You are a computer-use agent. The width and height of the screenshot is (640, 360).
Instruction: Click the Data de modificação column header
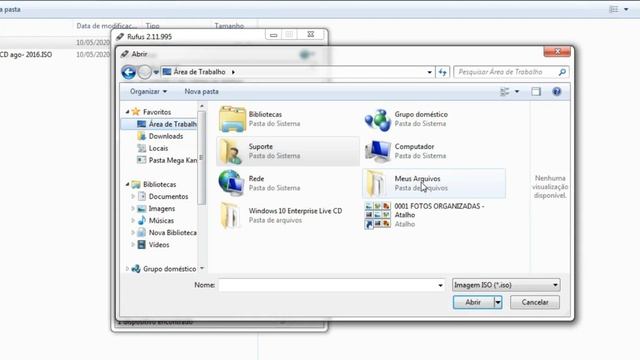click(106, 26)
